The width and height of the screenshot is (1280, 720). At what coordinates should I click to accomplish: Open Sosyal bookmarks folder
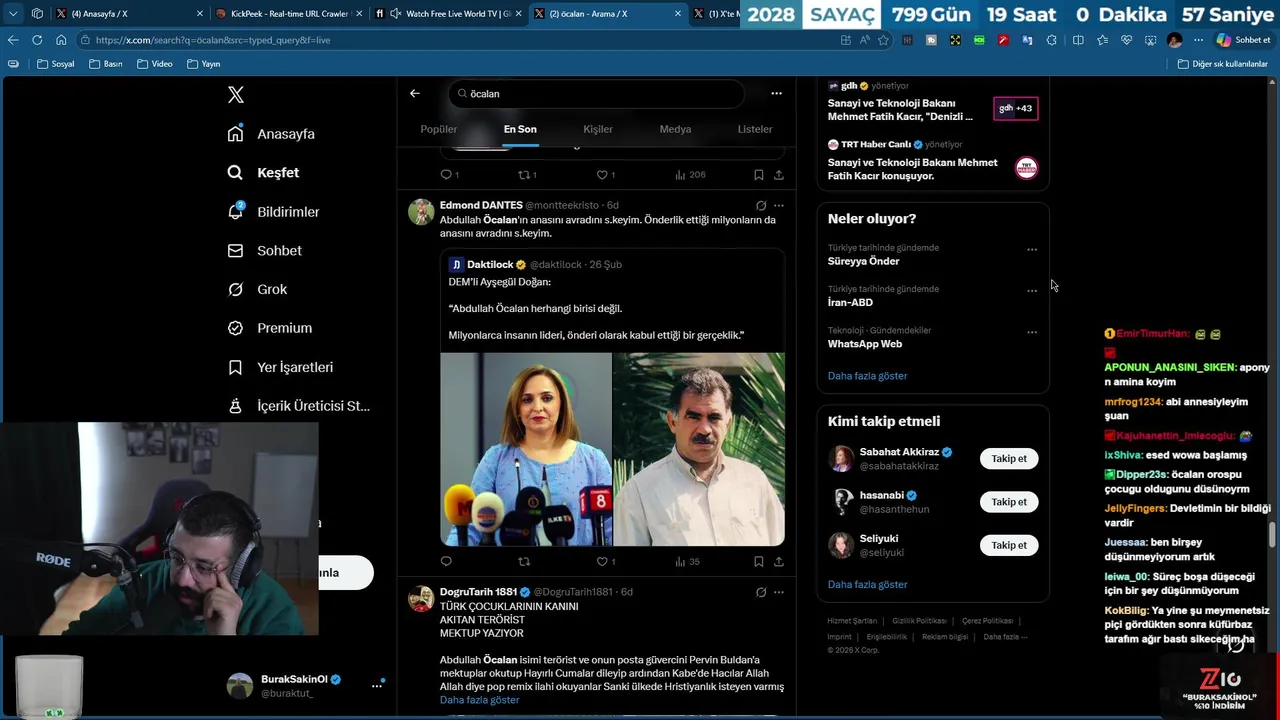56,64
